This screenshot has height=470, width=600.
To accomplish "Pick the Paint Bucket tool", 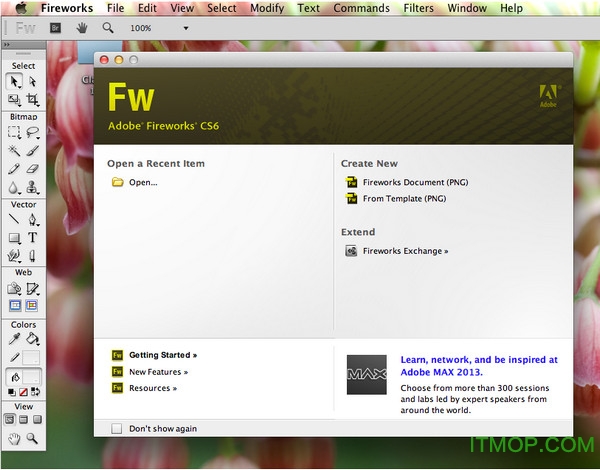I will pos(33,339).
